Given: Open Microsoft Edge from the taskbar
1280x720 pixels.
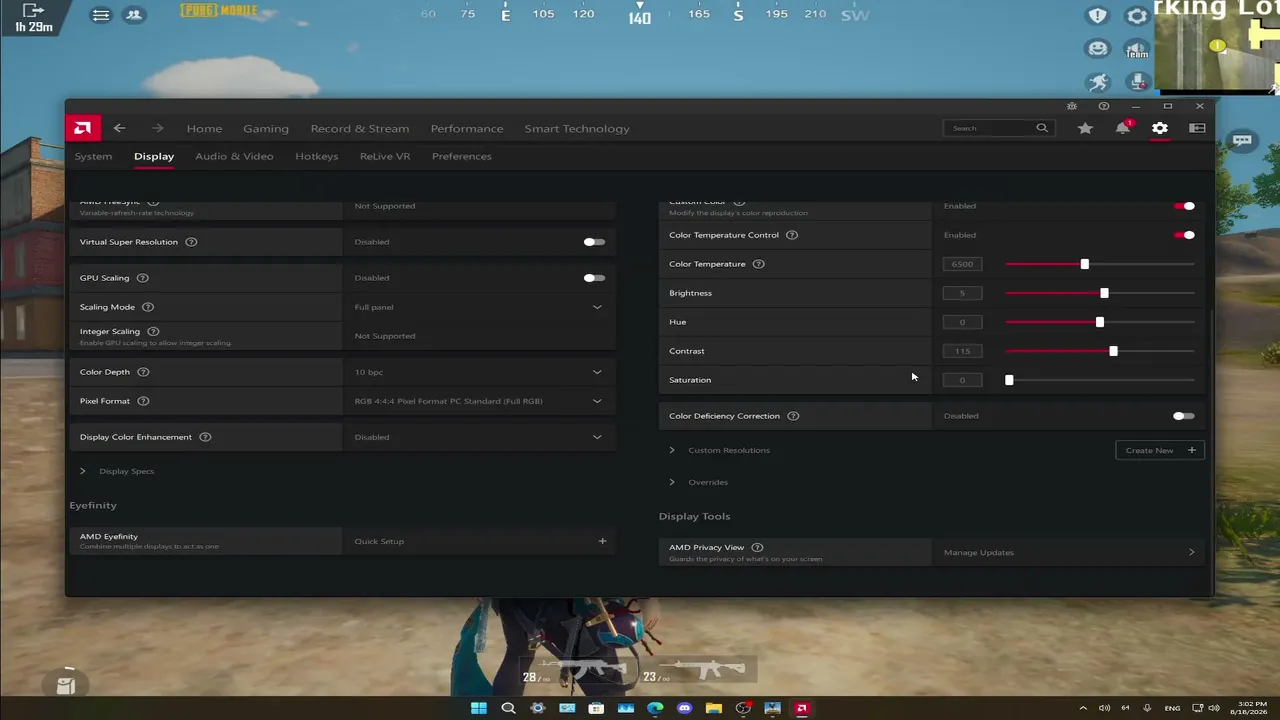Looking at the screenshot, I should tap(655, 708).
